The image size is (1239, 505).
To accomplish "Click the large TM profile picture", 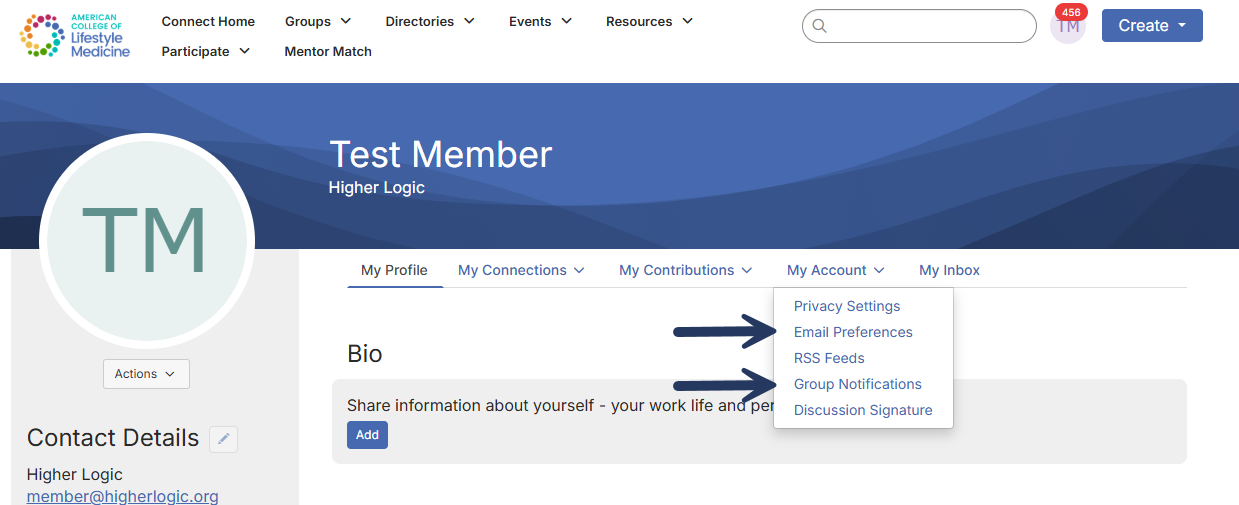I will pyautogui.click(x=146, y=240).
